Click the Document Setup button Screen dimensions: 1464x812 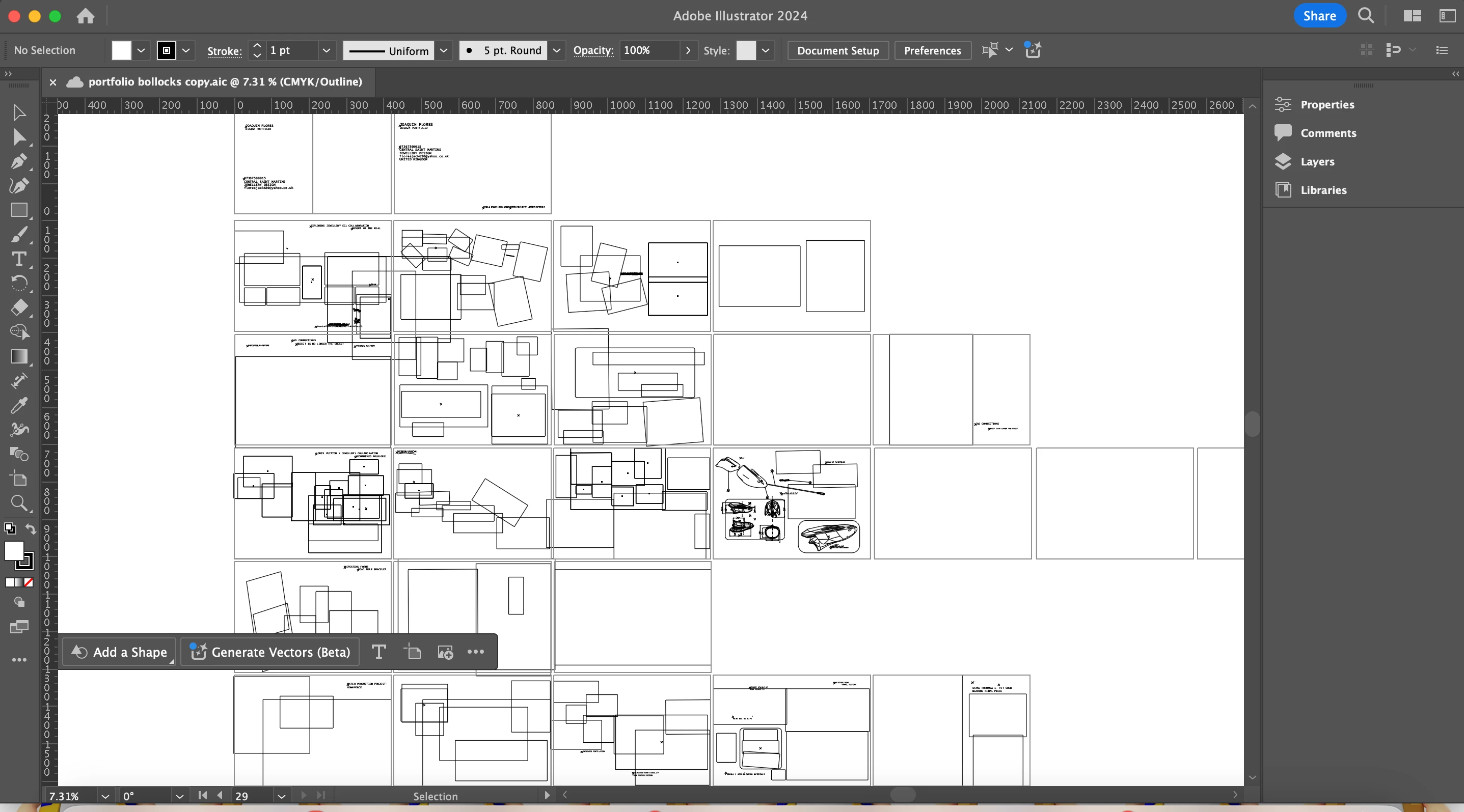(x=837, y=50)
